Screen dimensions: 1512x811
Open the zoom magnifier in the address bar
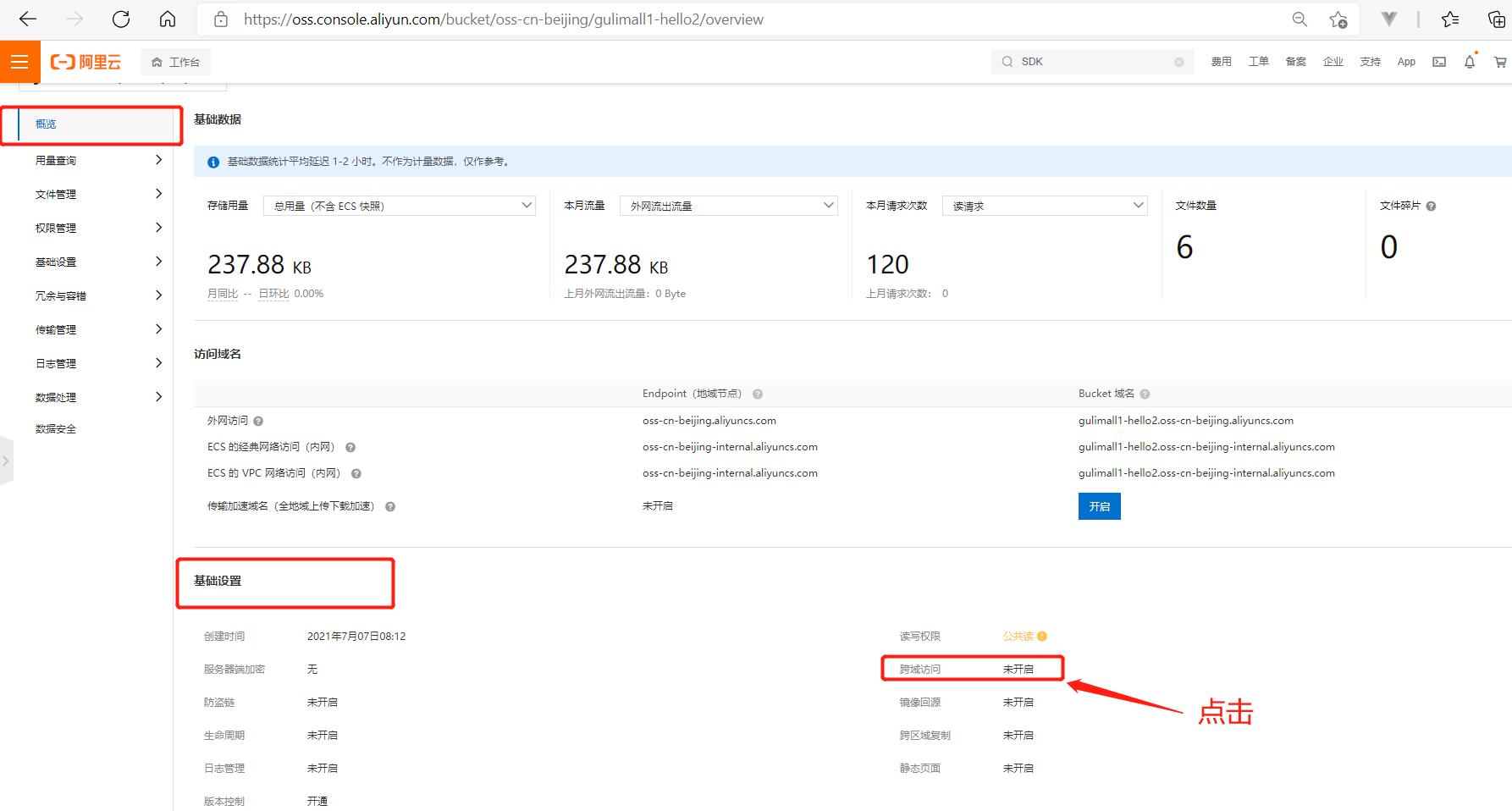point(1300,19)
